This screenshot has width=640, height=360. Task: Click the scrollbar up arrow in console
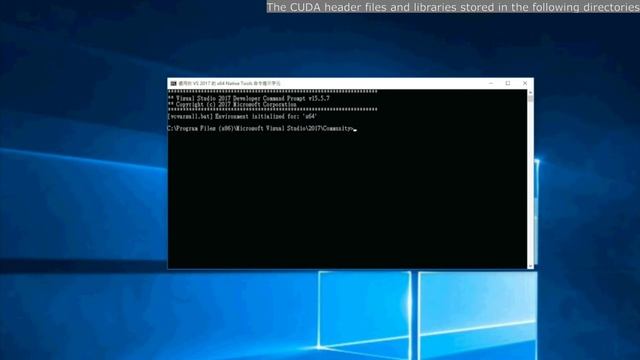530,93
